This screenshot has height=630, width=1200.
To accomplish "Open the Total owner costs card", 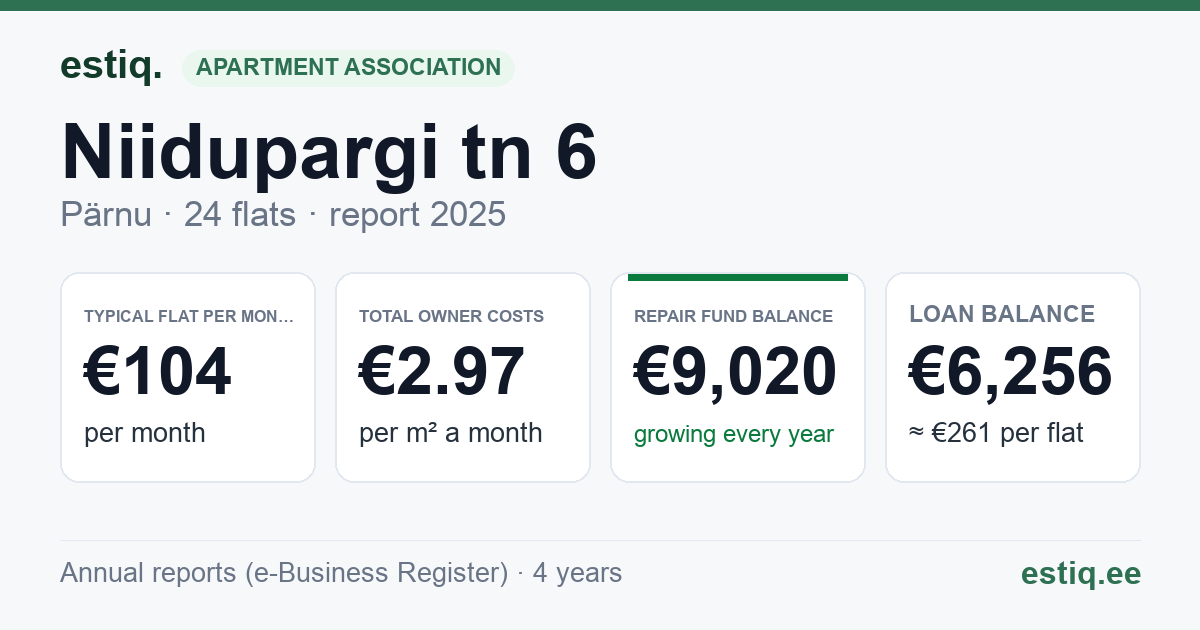I will tap(463, 377).
